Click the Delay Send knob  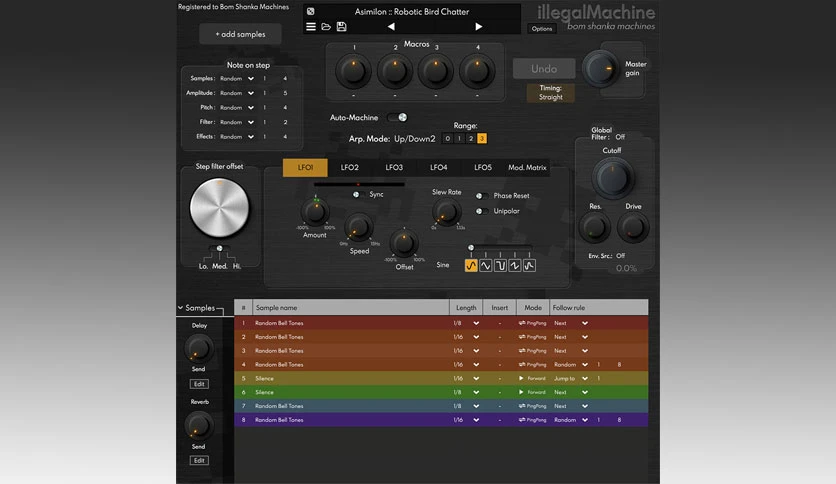pyautogui.click(x=198, y=349)
